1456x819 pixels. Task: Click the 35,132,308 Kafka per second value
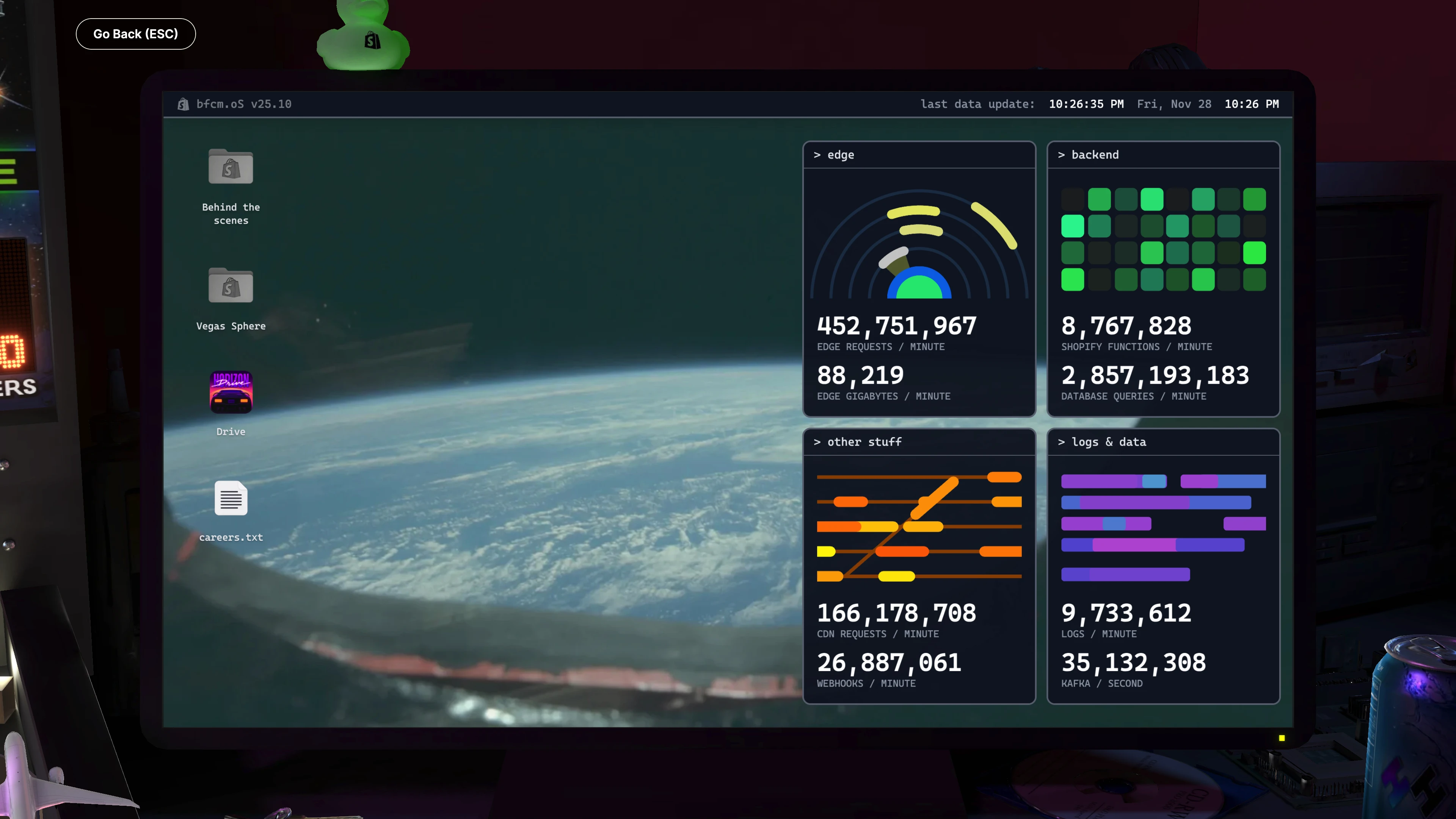[x=1133, y=662]
